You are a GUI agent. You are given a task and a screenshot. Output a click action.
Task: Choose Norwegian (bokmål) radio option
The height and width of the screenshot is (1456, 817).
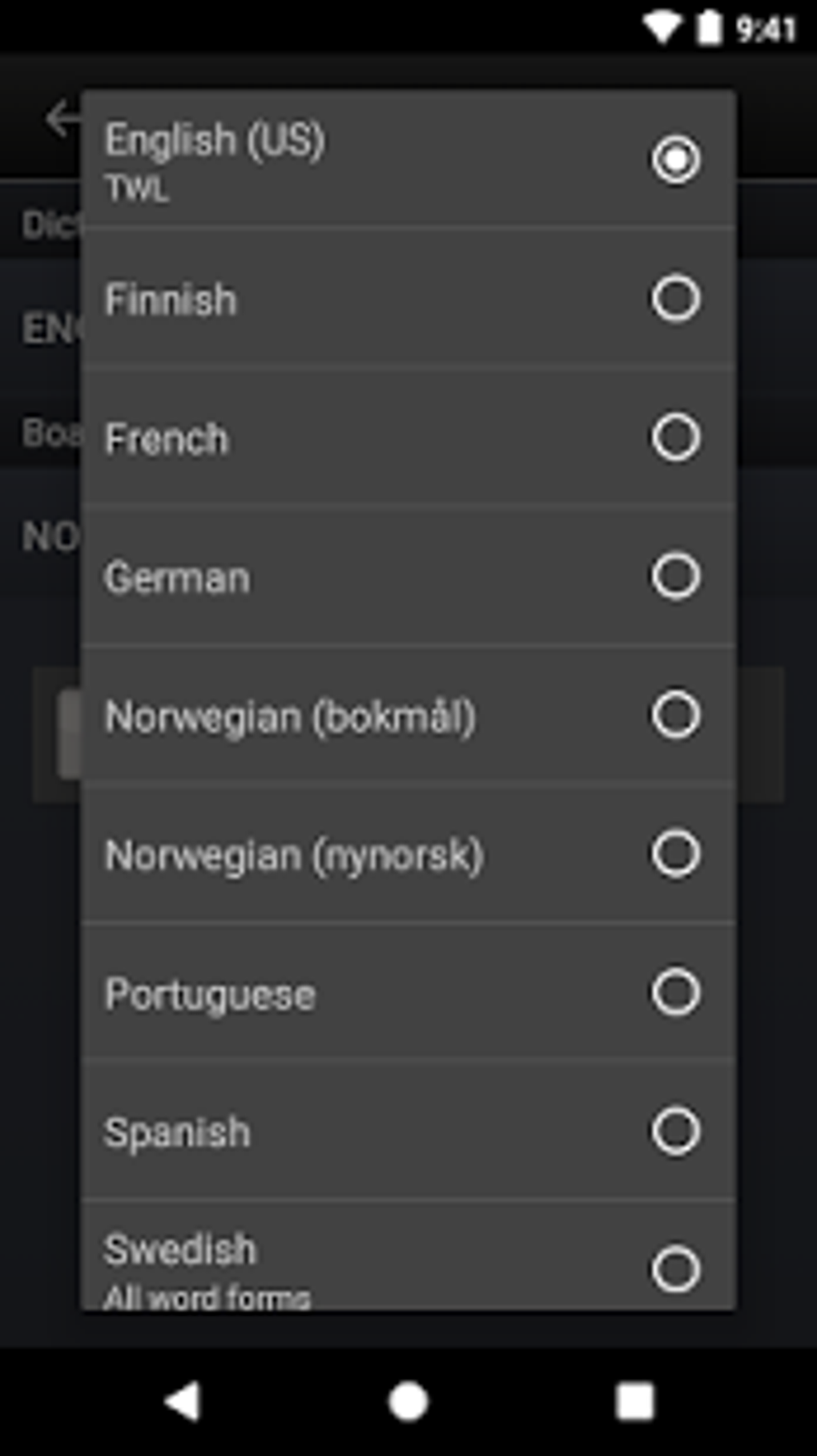tap(675, 715)
